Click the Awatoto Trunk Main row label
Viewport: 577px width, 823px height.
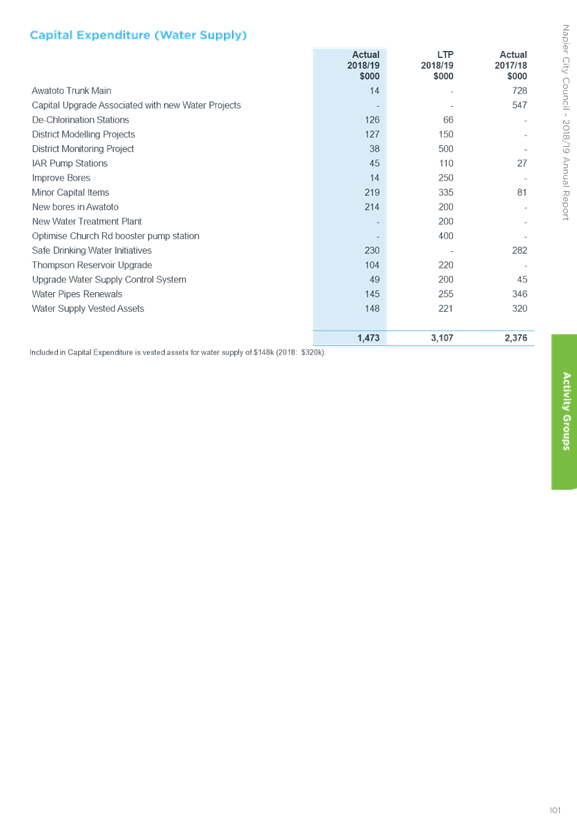pos(71,91)
